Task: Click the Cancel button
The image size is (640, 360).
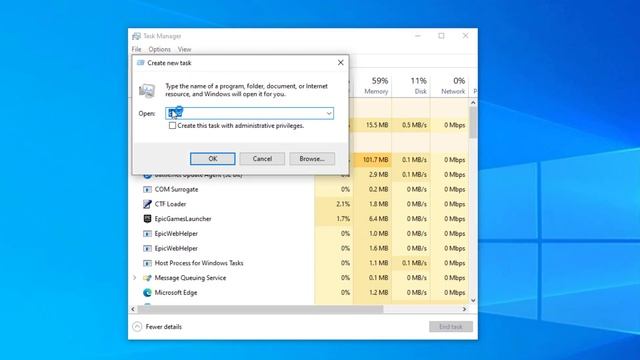Action: 262,159
